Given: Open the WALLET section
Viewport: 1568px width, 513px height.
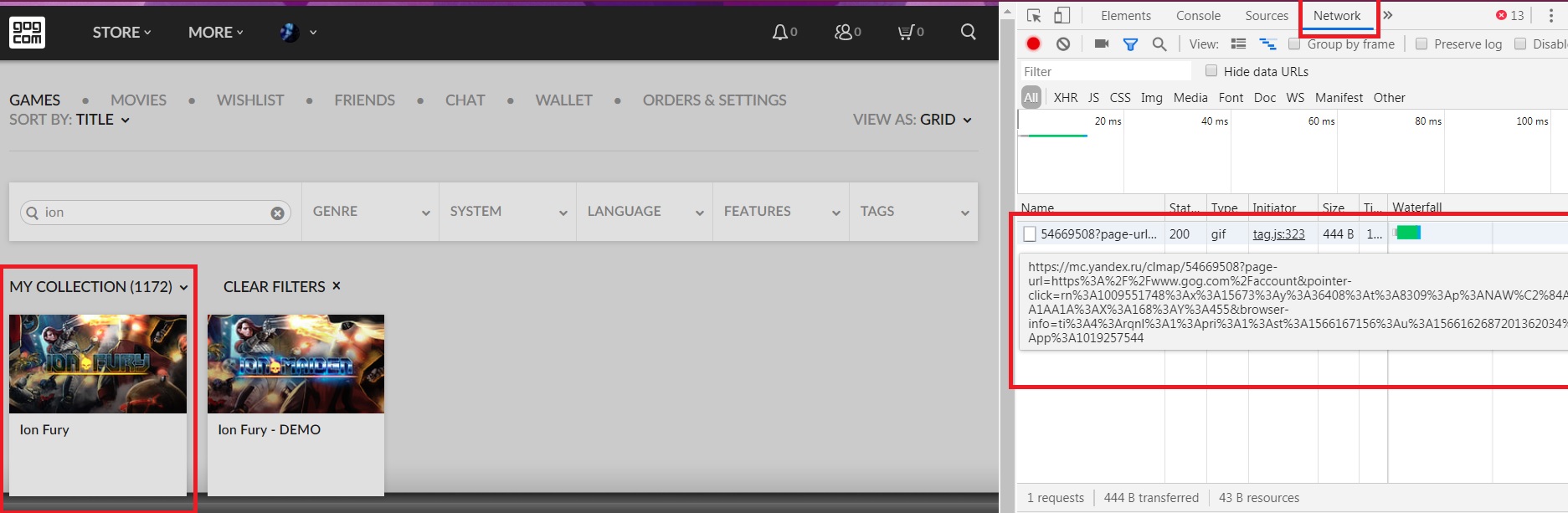Looking at the screenshot, I should 563,100.
